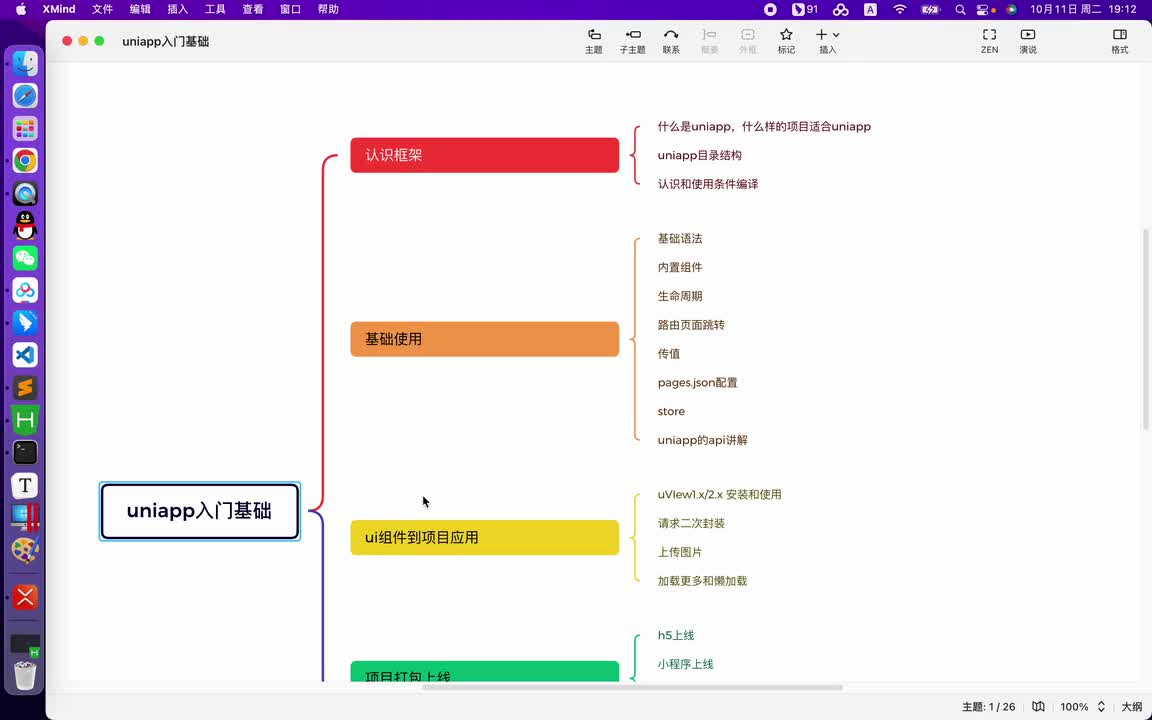
Task: Open the 插入 menu in menu bar
Action: [177, 10]
